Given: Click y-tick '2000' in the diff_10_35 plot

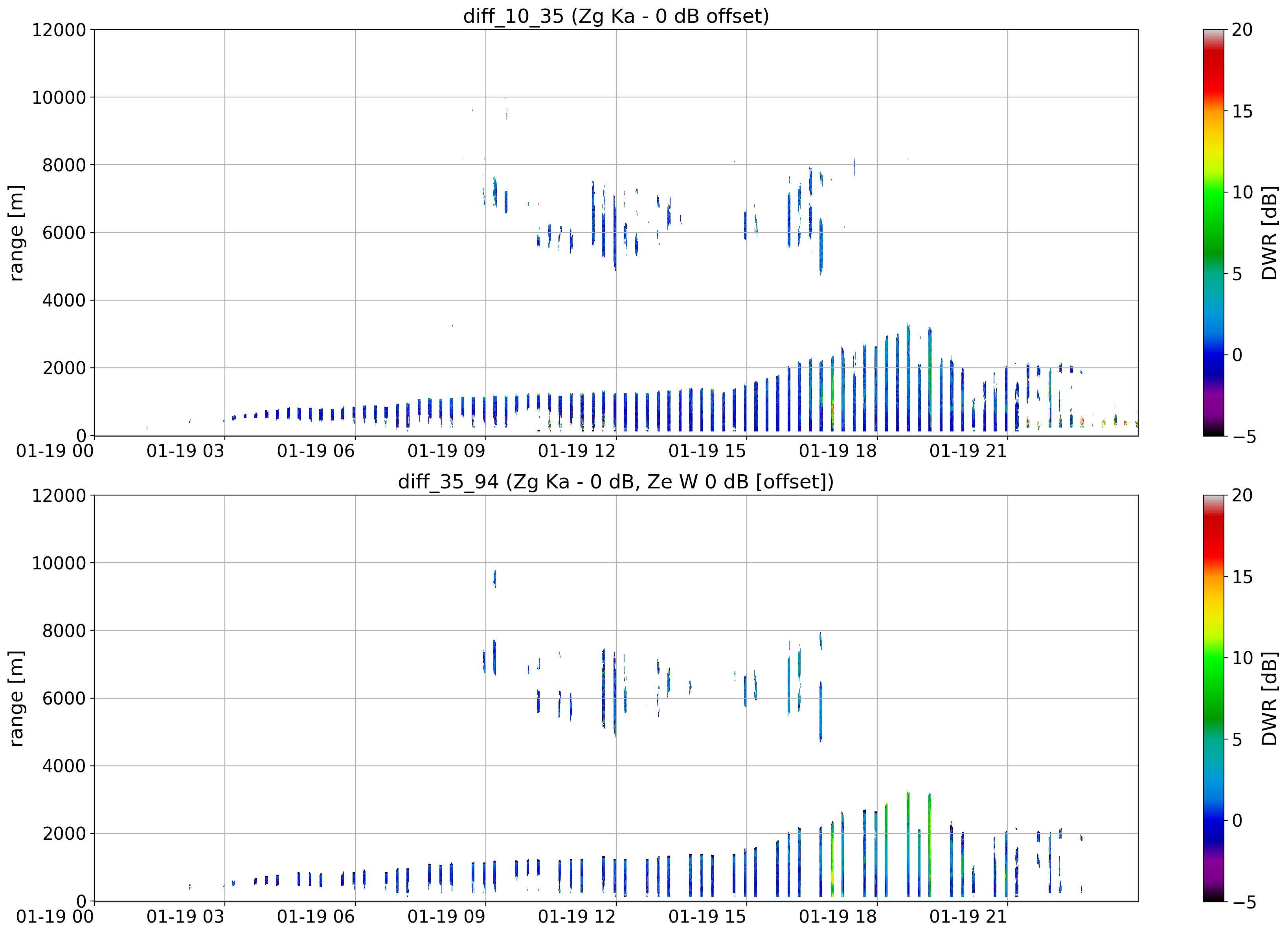Looking at the screenshot, I should pos(64,368).
